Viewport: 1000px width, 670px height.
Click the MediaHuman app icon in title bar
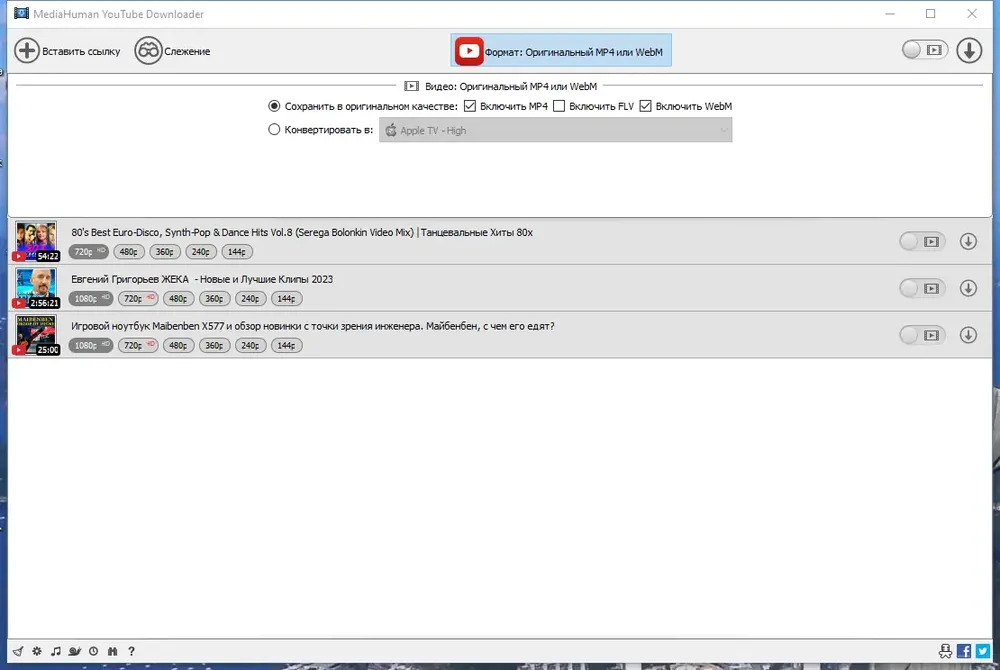(21, 13)
